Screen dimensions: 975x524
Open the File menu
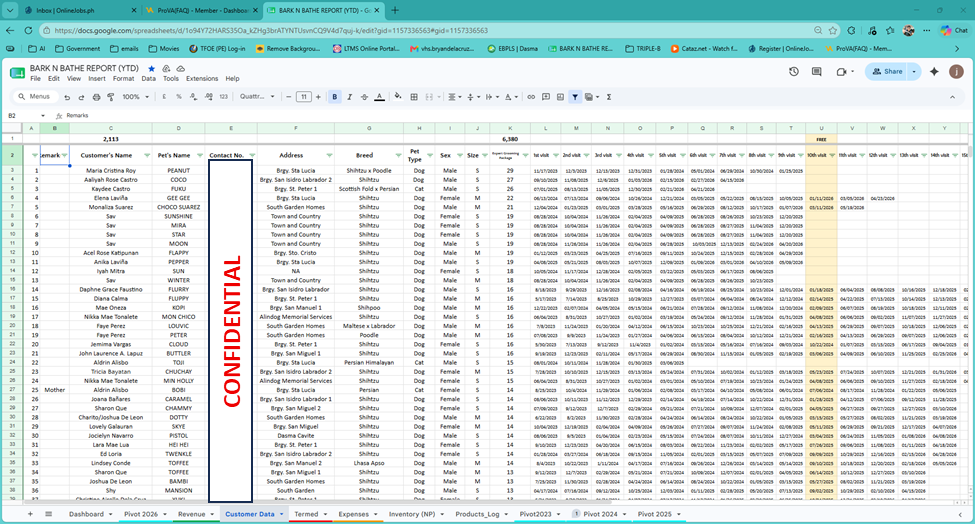pyautogui.click(x=35, y=79)
